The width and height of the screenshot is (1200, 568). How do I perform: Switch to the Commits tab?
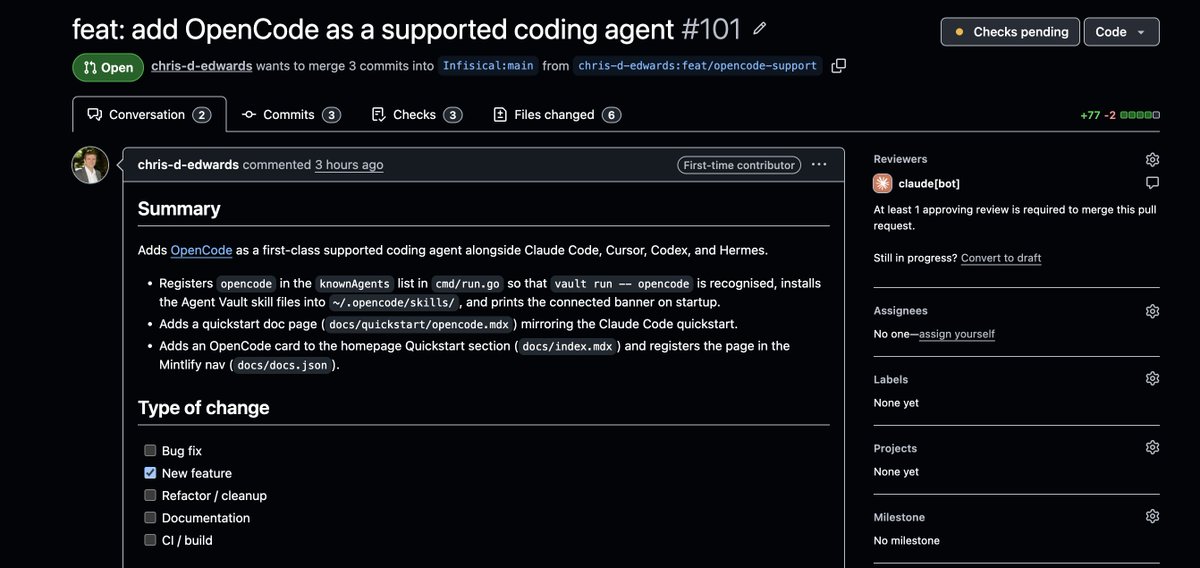tap(291, 115)
